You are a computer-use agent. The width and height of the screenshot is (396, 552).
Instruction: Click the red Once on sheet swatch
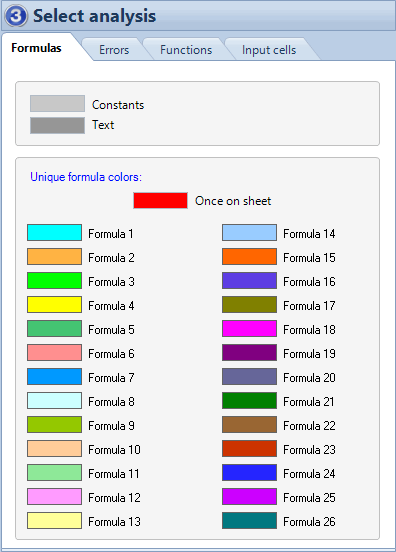click(160, 200)
